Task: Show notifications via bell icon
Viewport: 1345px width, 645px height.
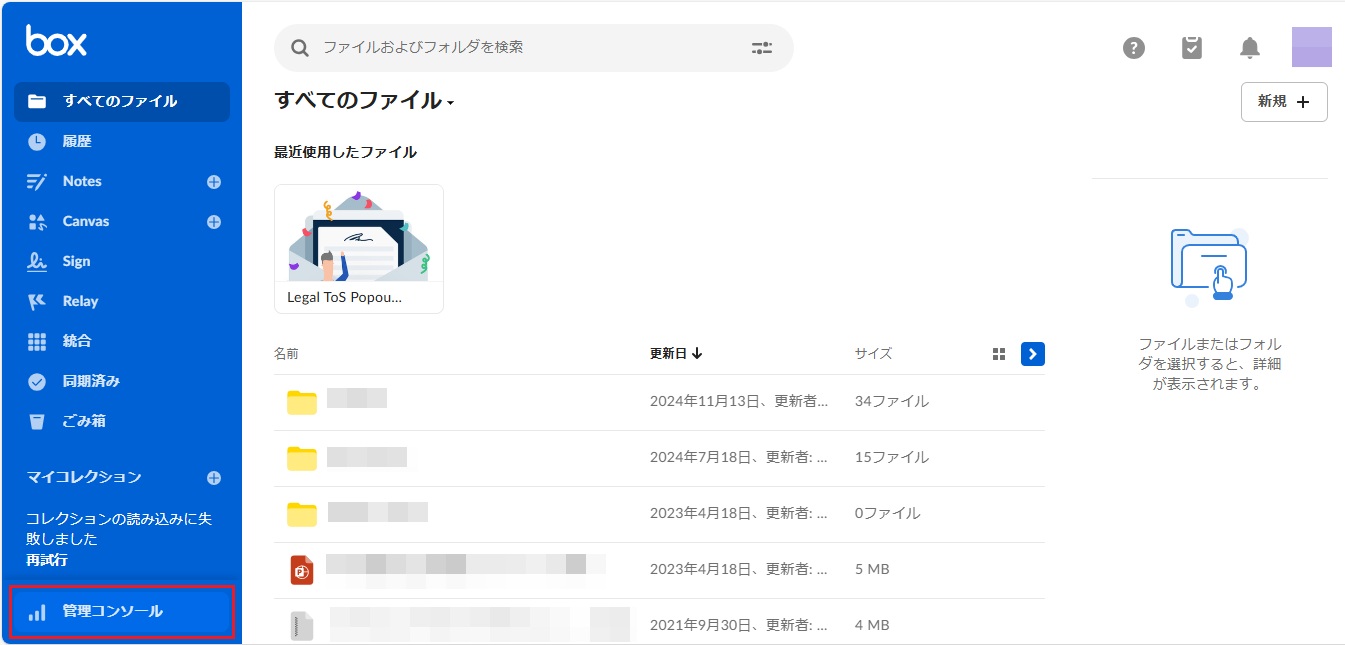Action: tap(1250, 48)
